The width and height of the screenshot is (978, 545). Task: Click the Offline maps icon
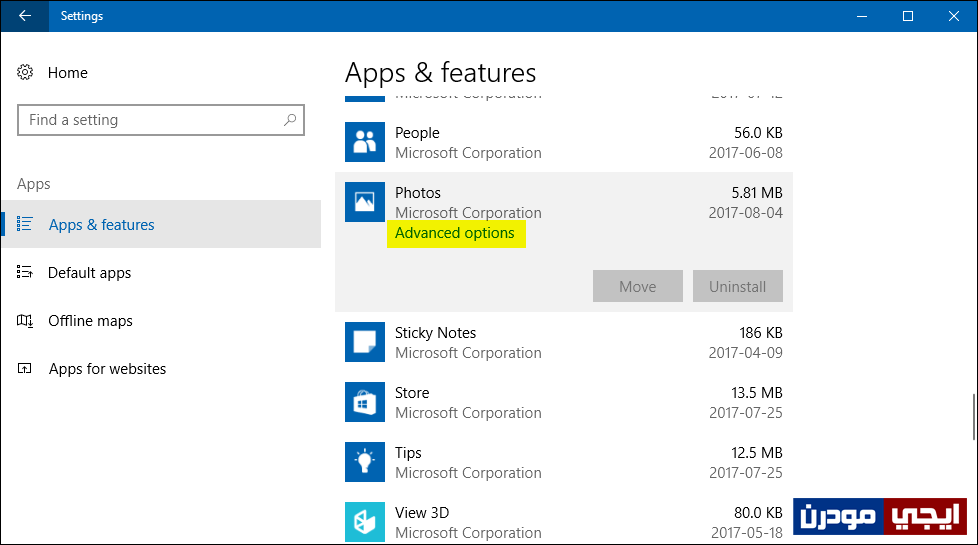tap(24, 321)
